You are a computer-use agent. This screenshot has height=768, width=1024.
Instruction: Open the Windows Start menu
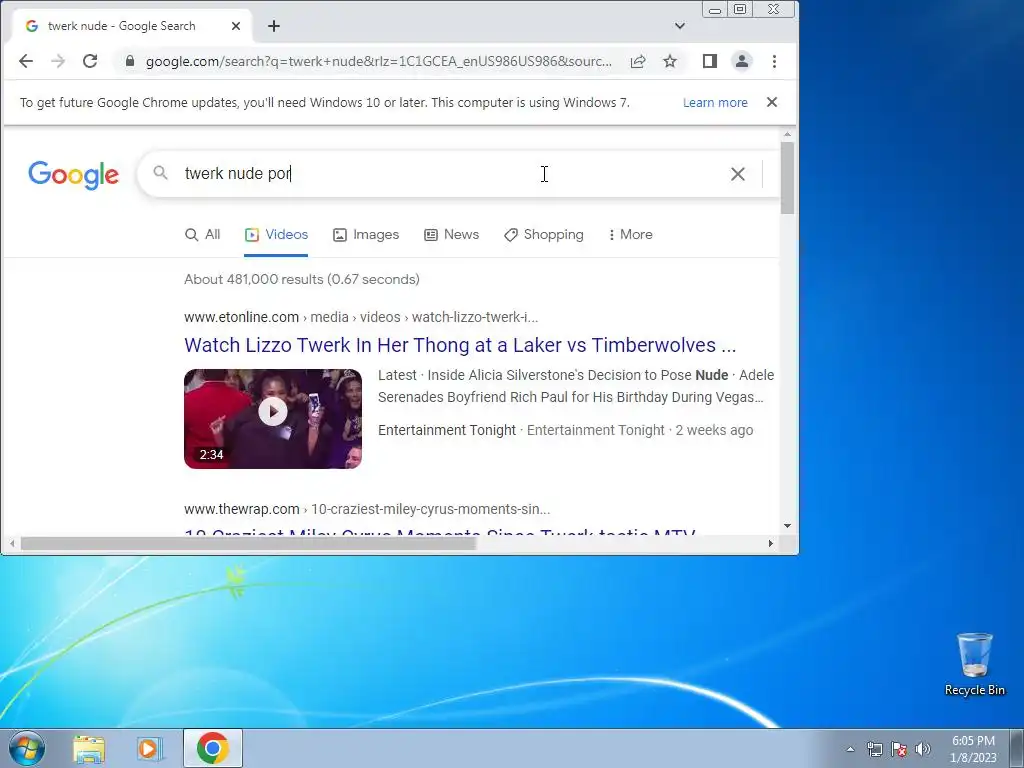pyautogui.click(x=26, y=748)
